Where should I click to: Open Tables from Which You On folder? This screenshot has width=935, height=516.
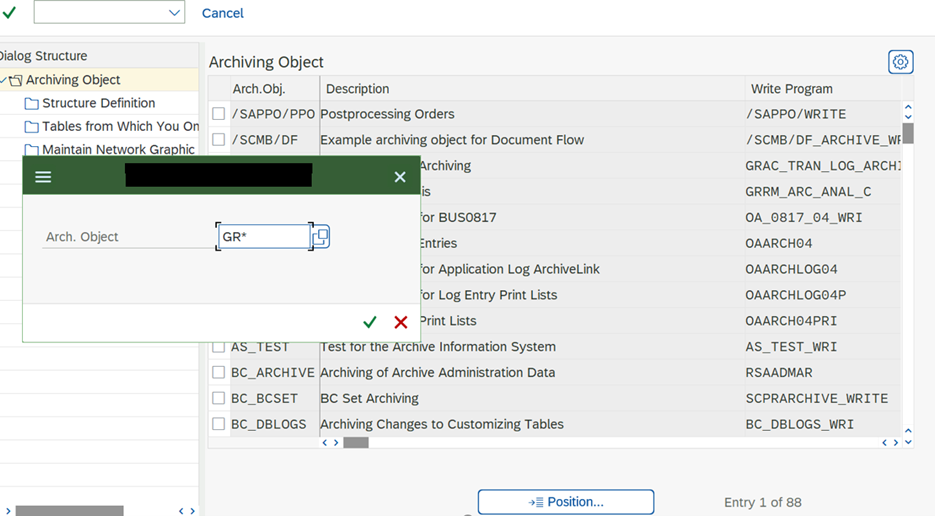(120, 126)
